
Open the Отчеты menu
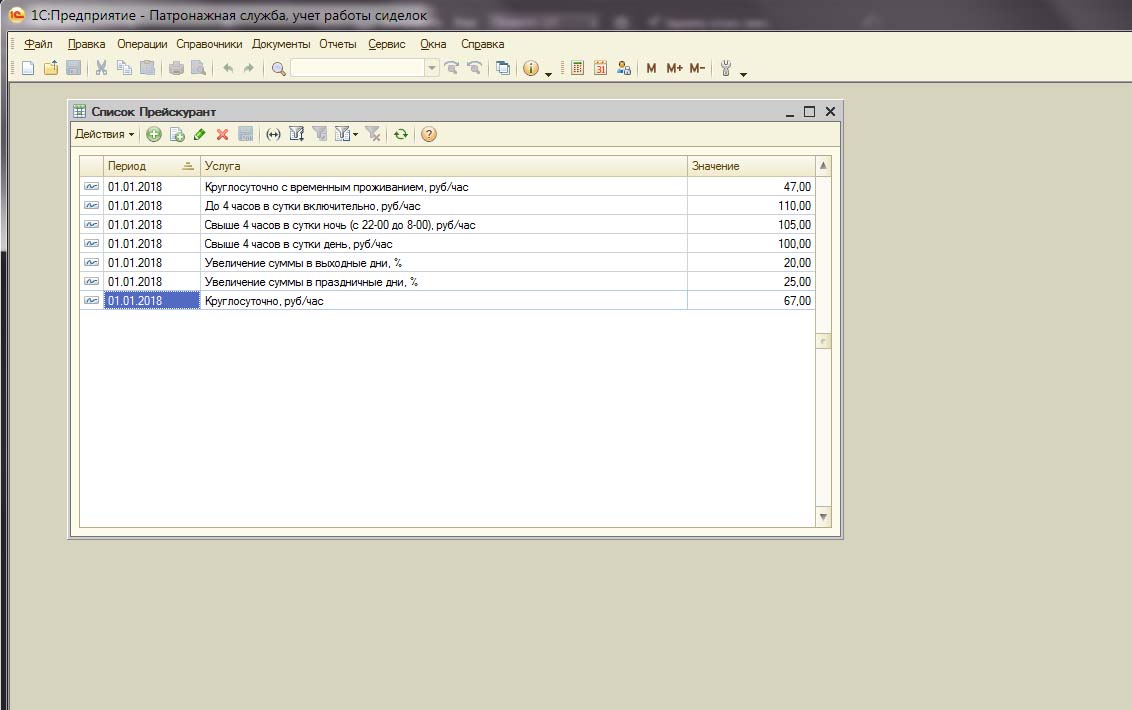338,44
